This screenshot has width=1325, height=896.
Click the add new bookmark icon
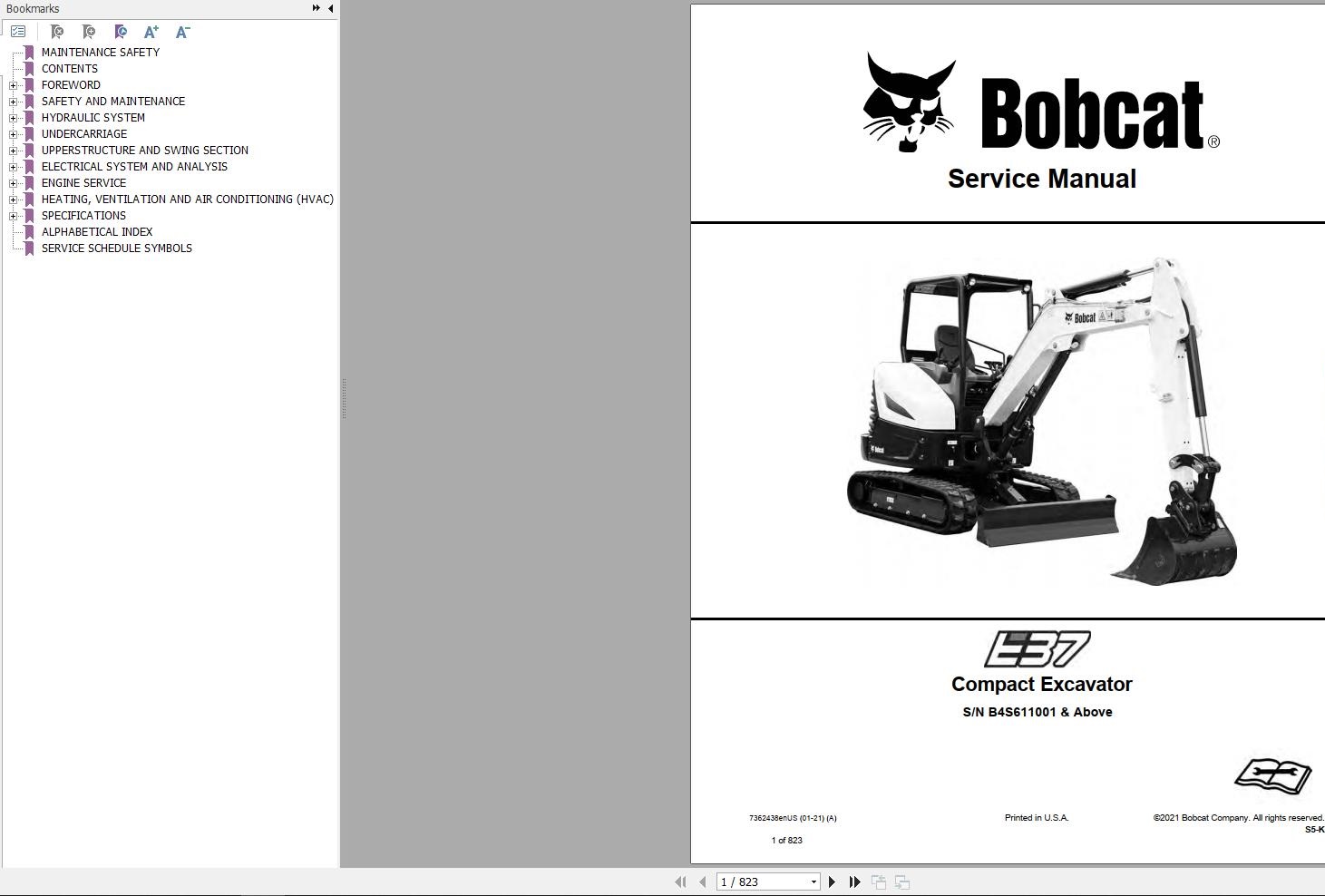tap(88, 32)
